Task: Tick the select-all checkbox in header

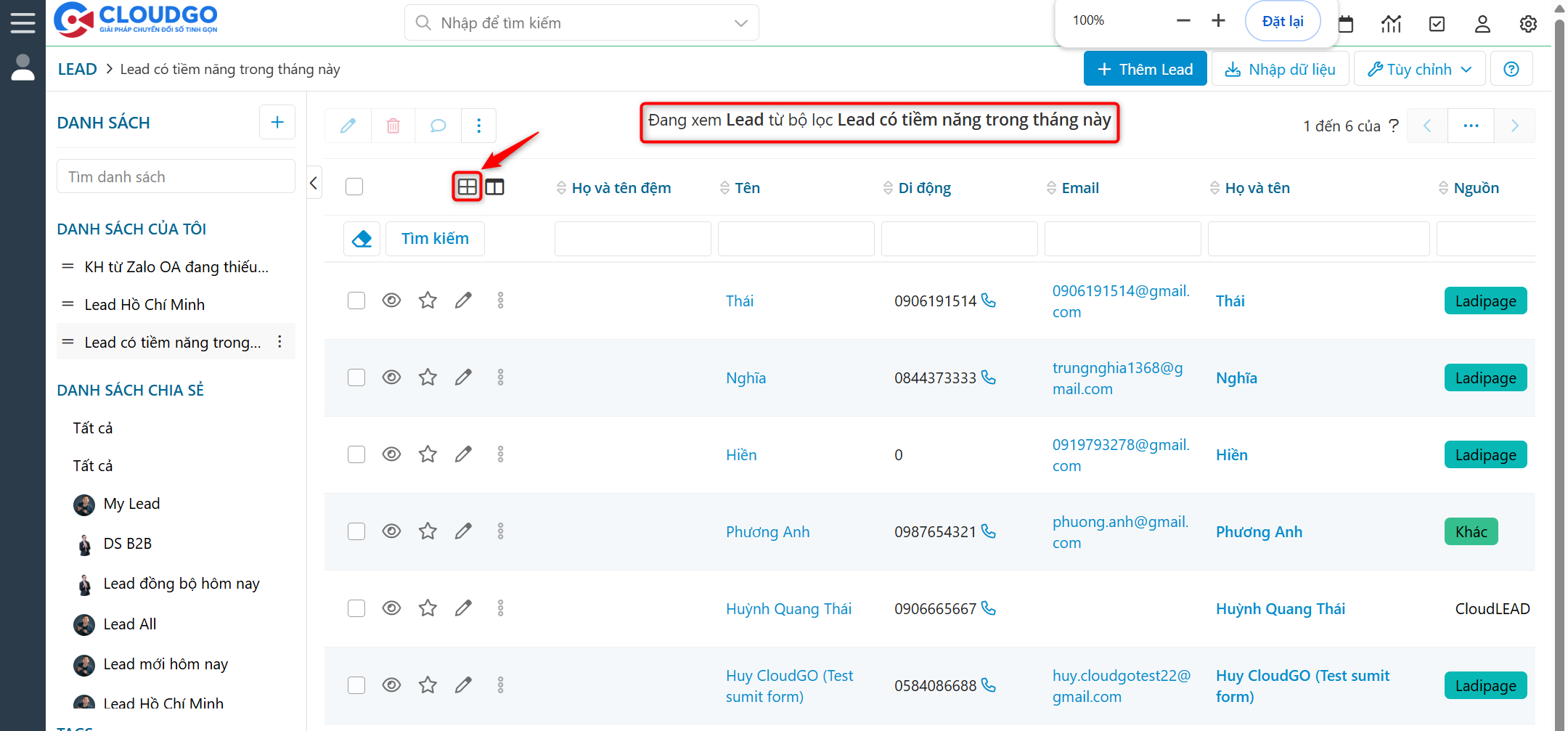Action: tap(354, 187)
